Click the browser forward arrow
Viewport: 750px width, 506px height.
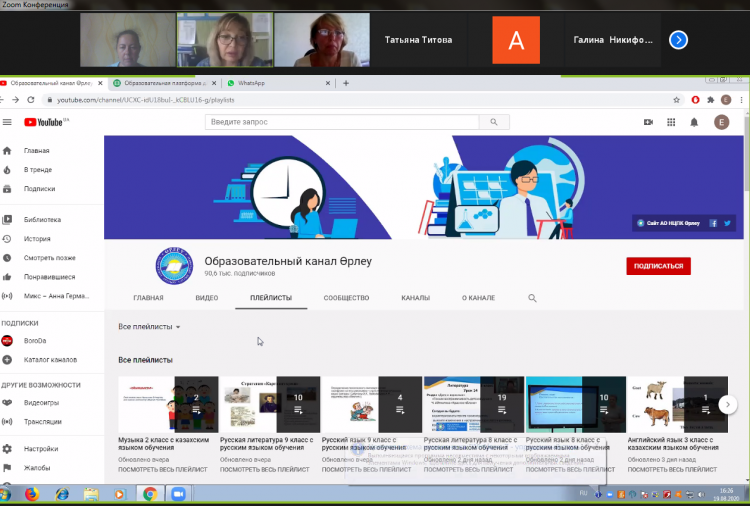15,100
